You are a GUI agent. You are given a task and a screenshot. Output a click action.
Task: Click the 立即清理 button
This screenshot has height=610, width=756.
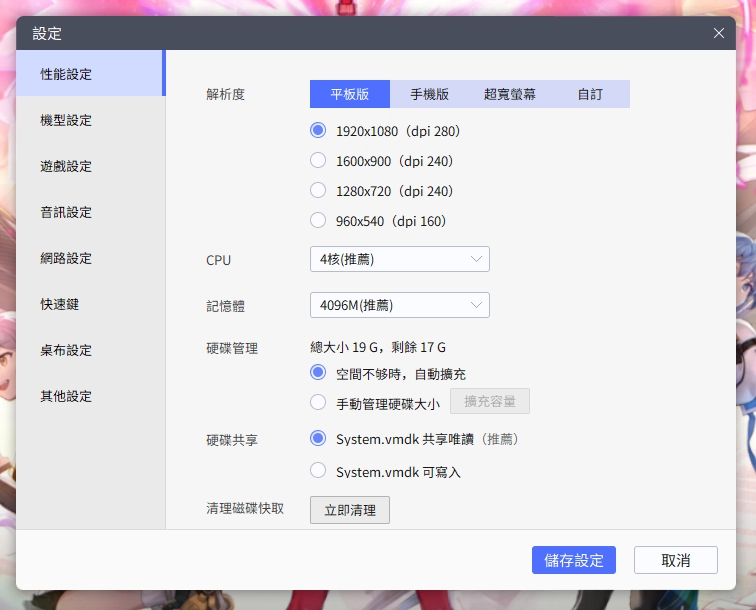(x=349, y=510)
